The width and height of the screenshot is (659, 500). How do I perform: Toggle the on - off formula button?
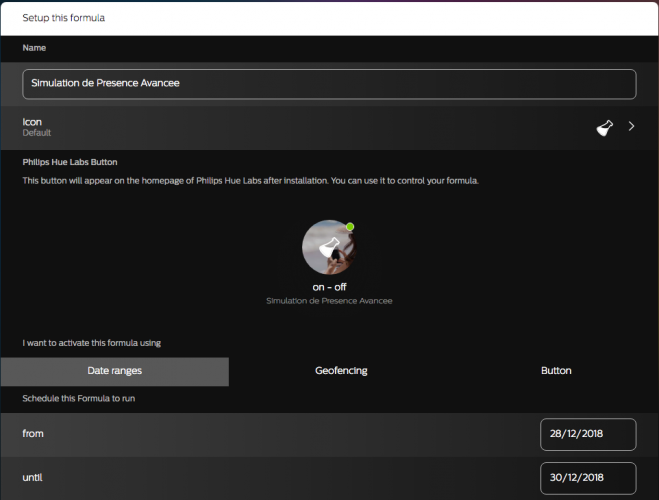point(329,247)
